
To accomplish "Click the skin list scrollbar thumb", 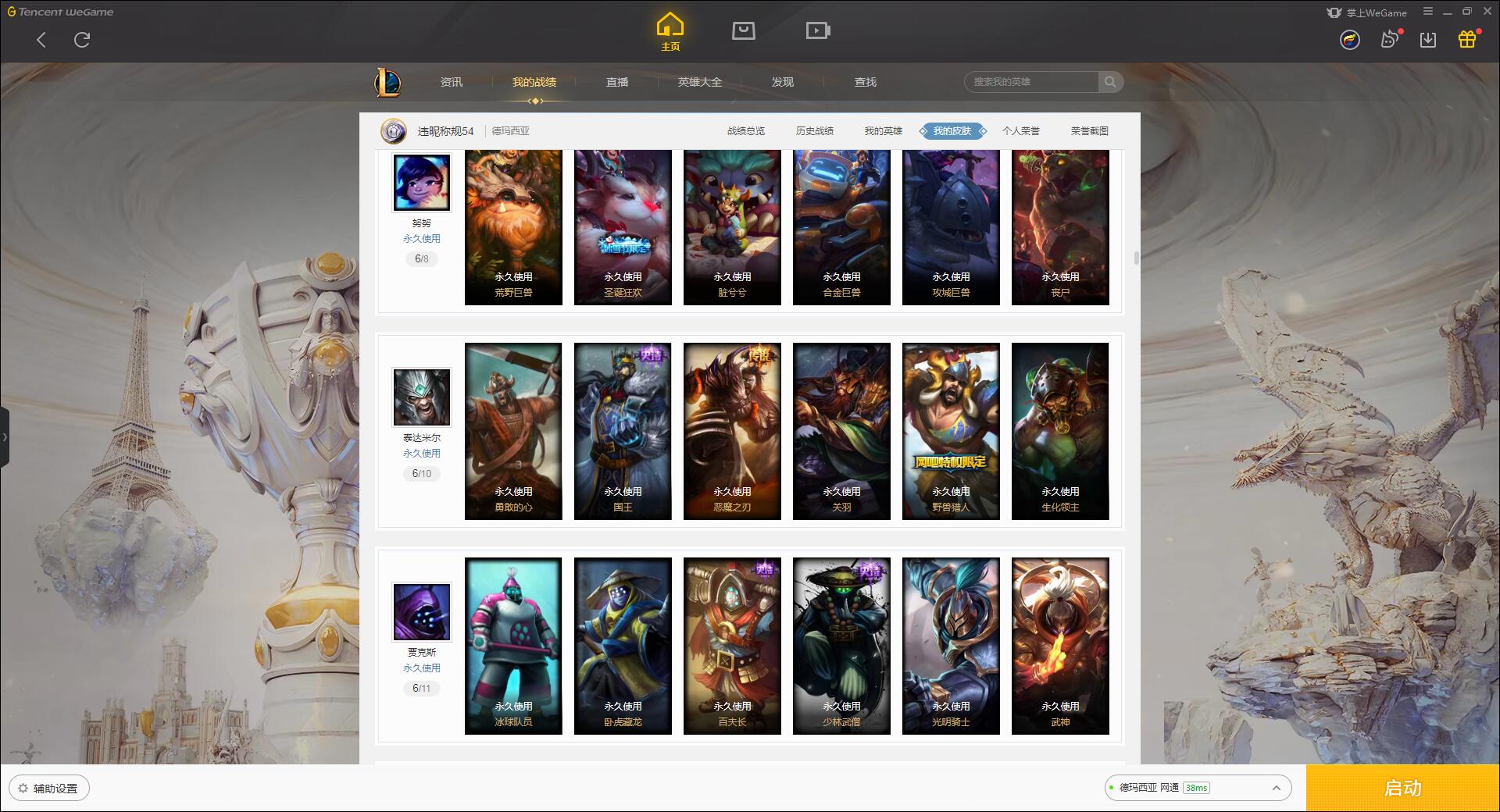I will point(1136,258).
